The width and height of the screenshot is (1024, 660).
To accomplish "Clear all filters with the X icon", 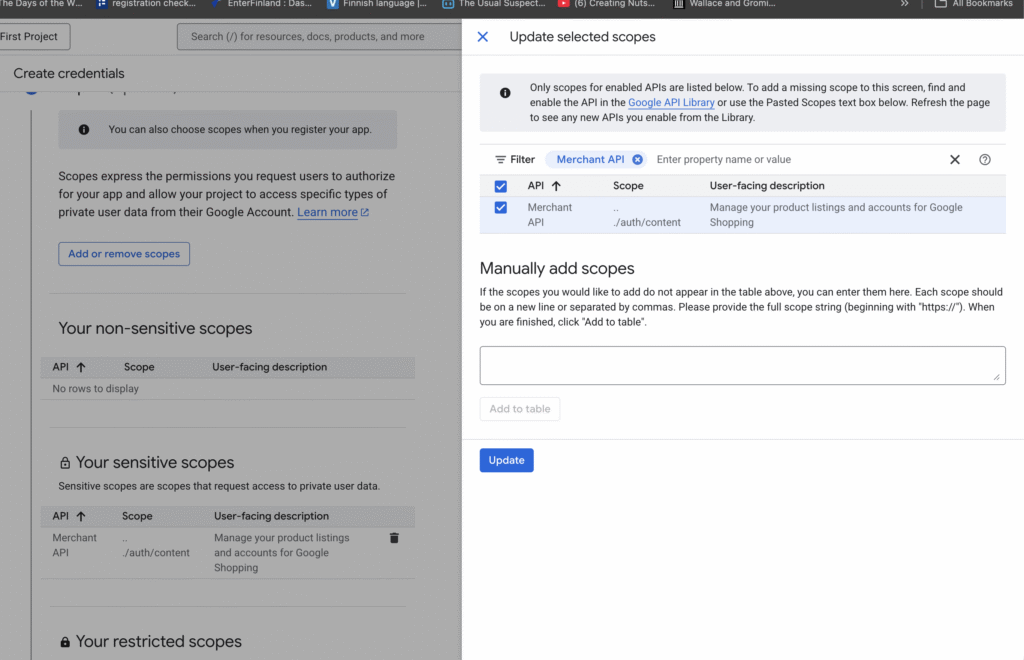I will pos(954,160).
